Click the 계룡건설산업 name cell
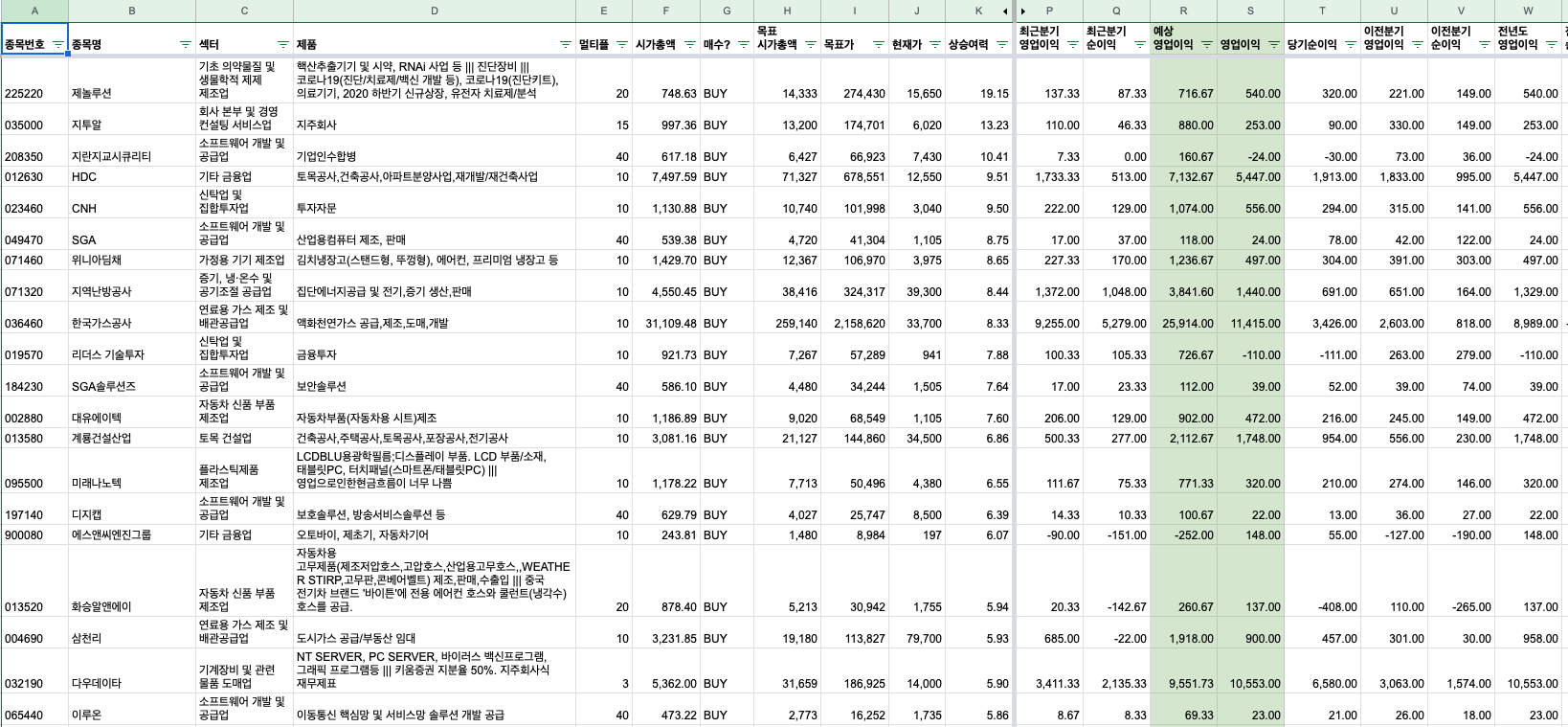Screen dimensions: 1568x727 click(132, 438)
